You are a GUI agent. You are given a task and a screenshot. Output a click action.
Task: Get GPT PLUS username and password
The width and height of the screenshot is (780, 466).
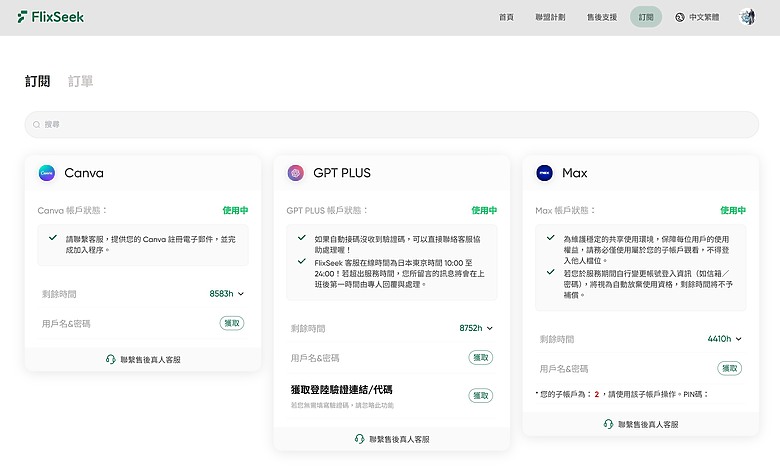pos(481,358)
